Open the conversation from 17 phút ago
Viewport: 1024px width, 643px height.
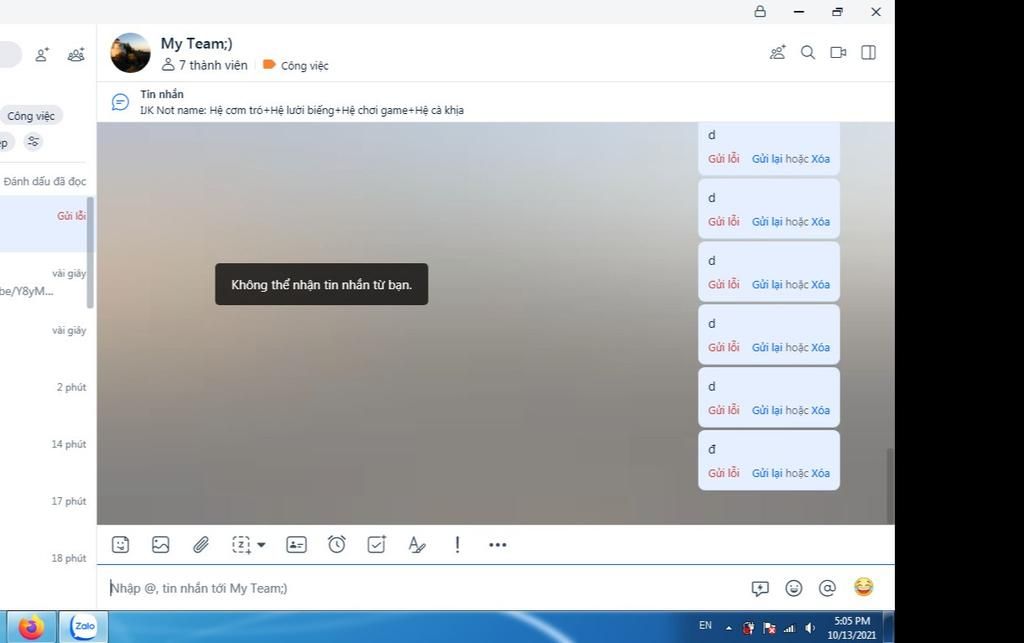43,509
